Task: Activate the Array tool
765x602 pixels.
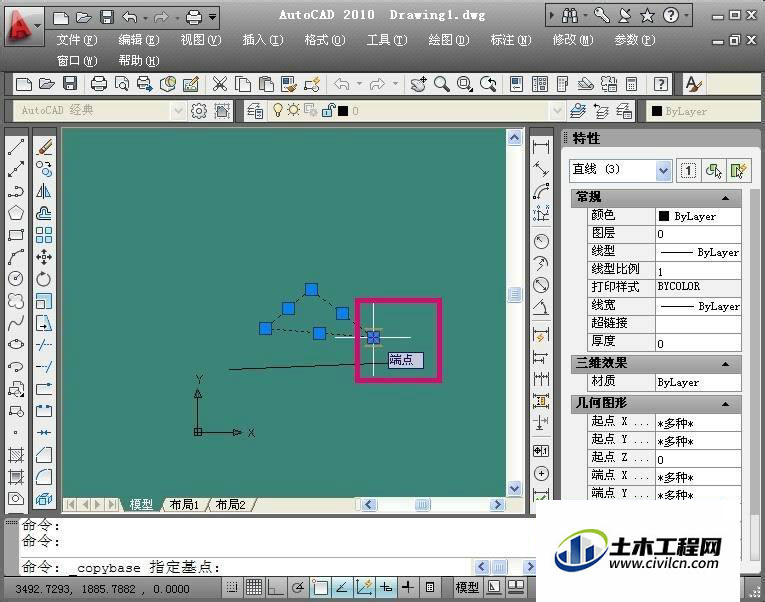Action: 44,235
